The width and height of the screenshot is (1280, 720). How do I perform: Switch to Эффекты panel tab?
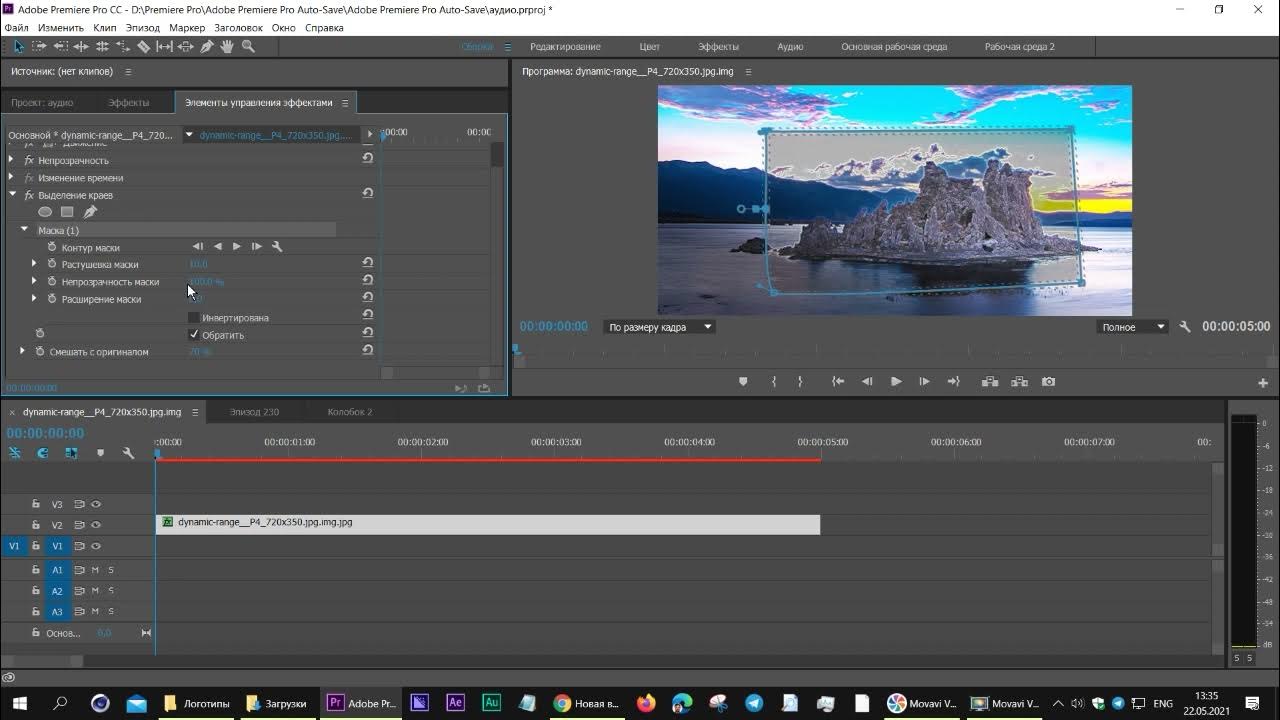[129, 102]
